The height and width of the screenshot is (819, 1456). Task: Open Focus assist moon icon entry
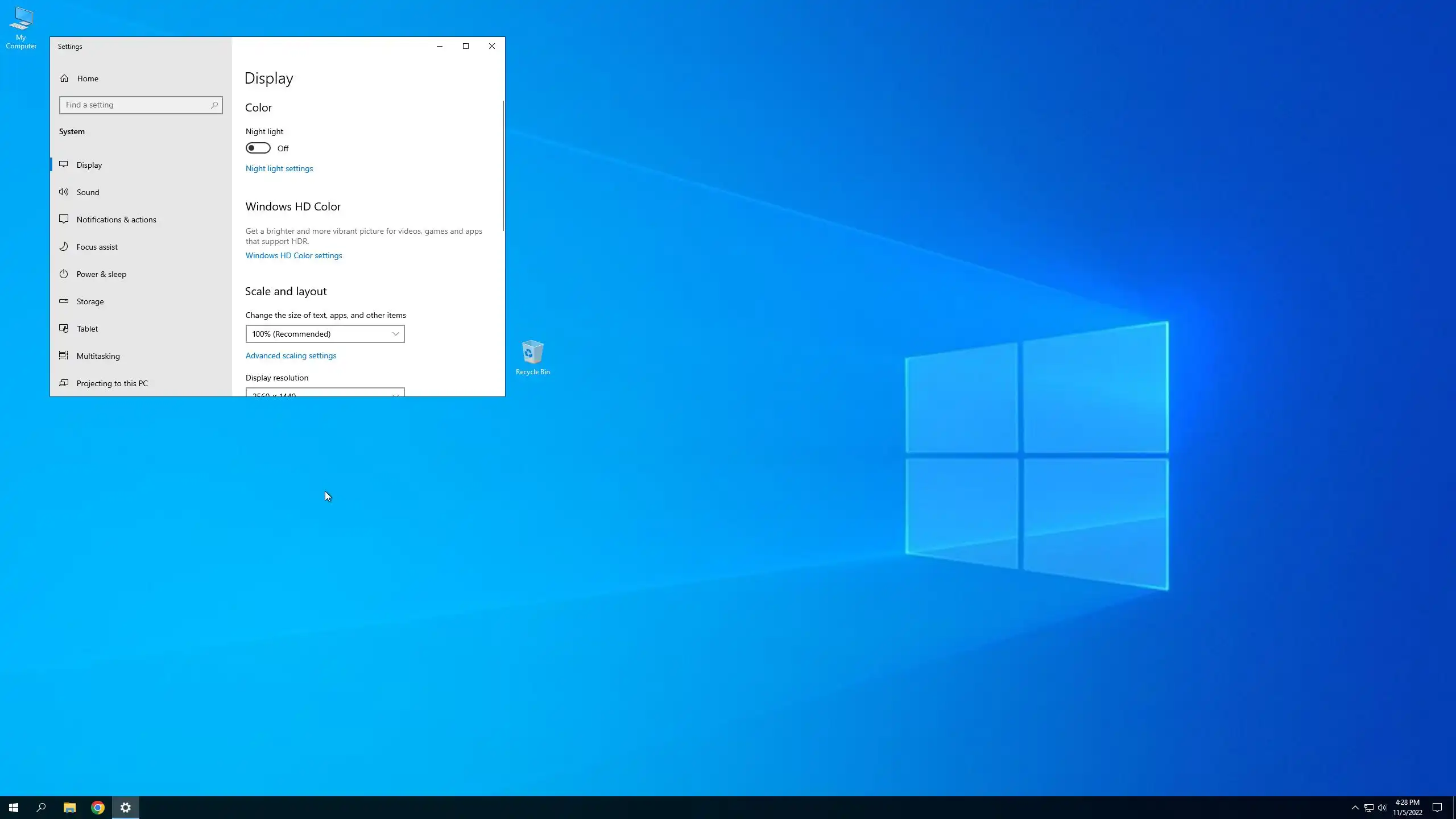point(64,247)
